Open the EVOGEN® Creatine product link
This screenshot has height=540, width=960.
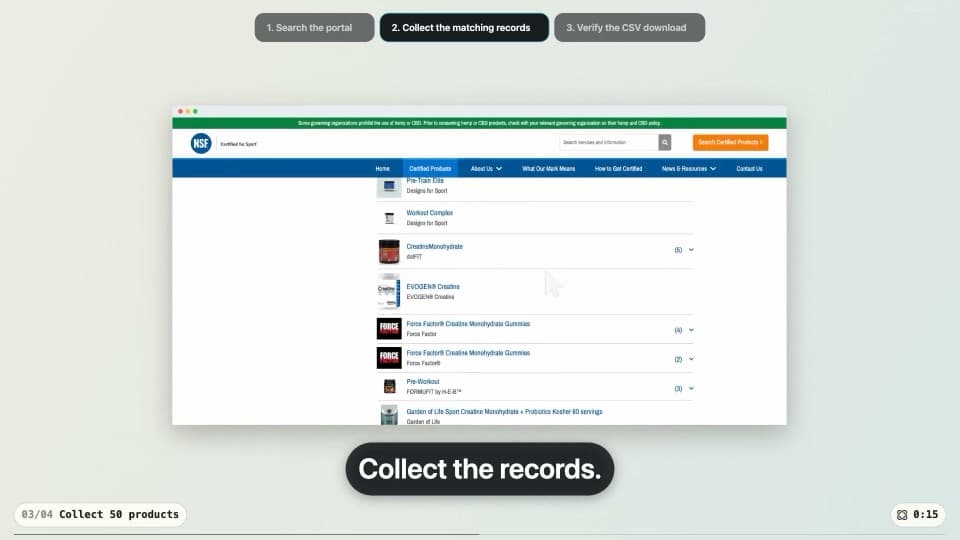tap(433, 287)
